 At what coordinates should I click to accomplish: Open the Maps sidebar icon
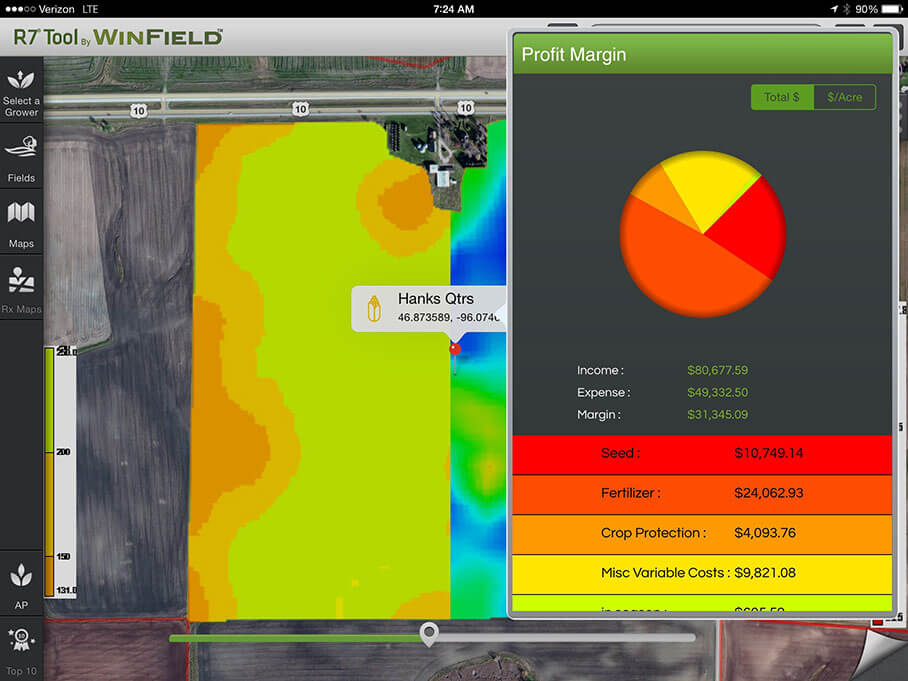click(x=21, y=223)
